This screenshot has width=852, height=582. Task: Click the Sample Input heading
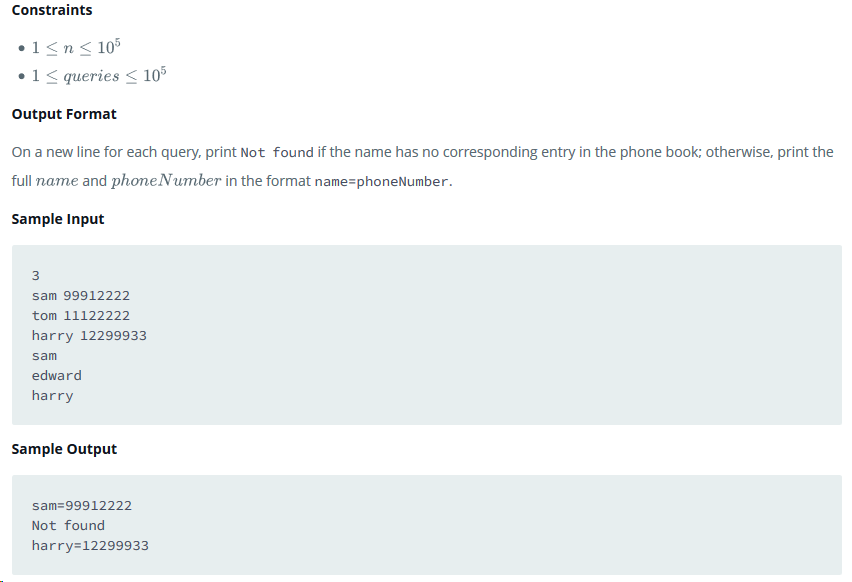click(58, 219)
